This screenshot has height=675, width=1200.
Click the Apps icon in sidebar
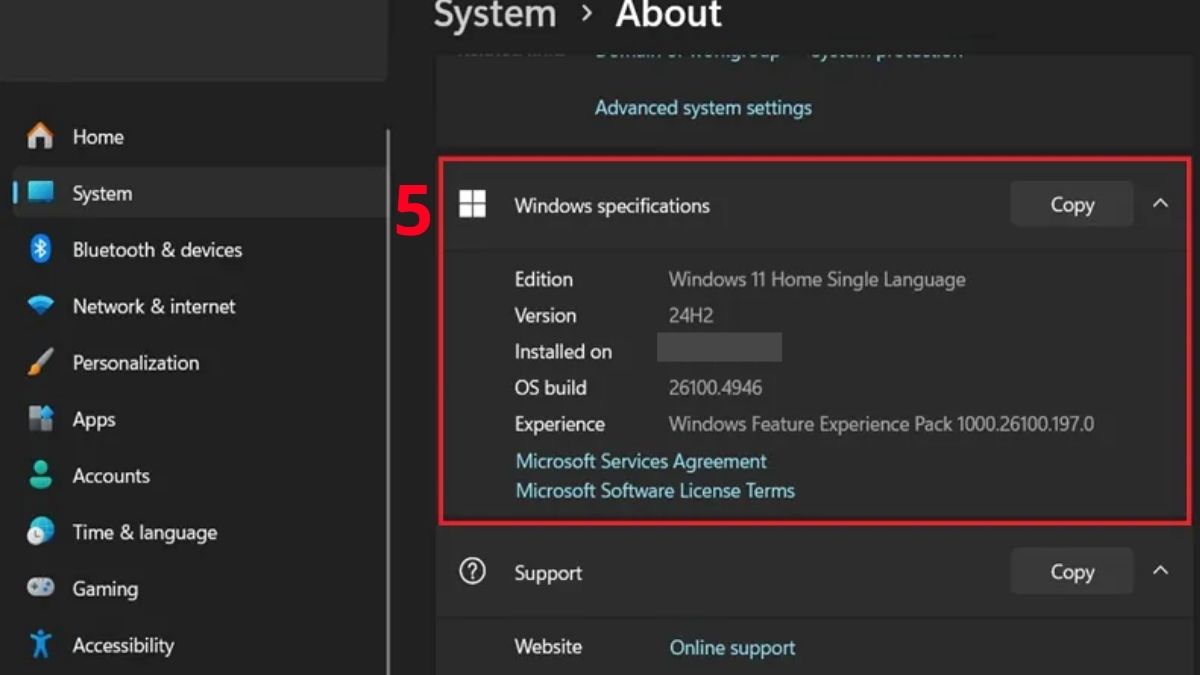click(40, 419)
